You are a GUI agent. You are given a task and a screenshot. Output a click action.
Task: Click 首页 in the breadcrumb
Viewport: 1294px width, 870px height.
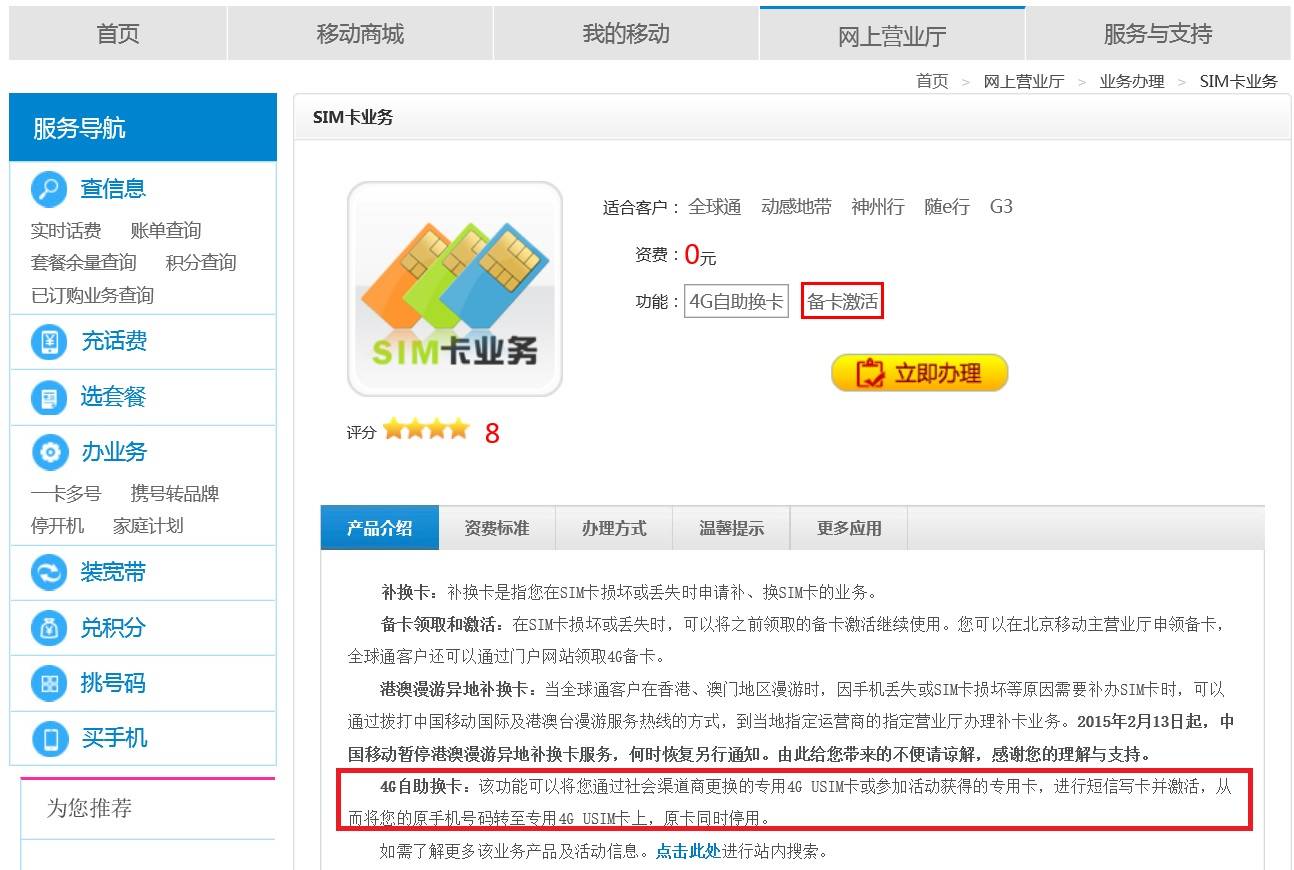pos(932,82)
